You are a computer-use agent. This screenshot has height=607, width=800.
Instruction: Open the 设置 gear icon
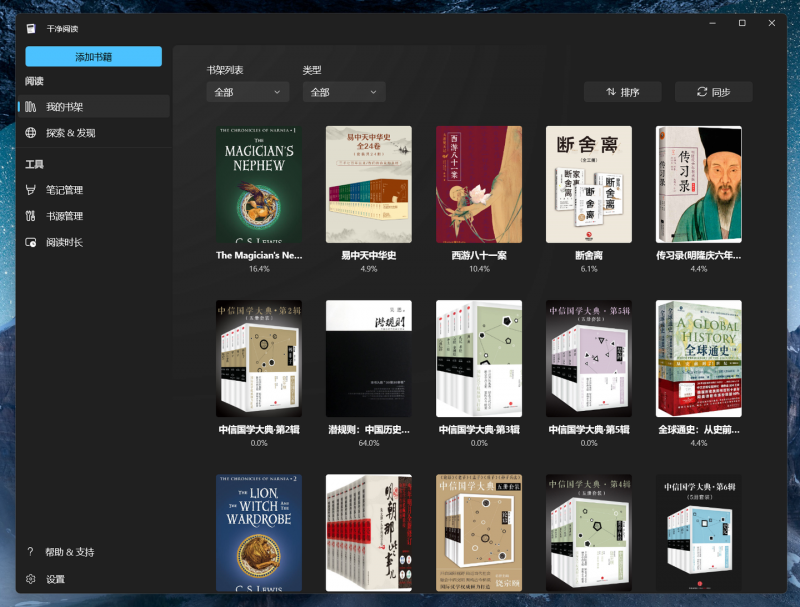tap(31, 579)
